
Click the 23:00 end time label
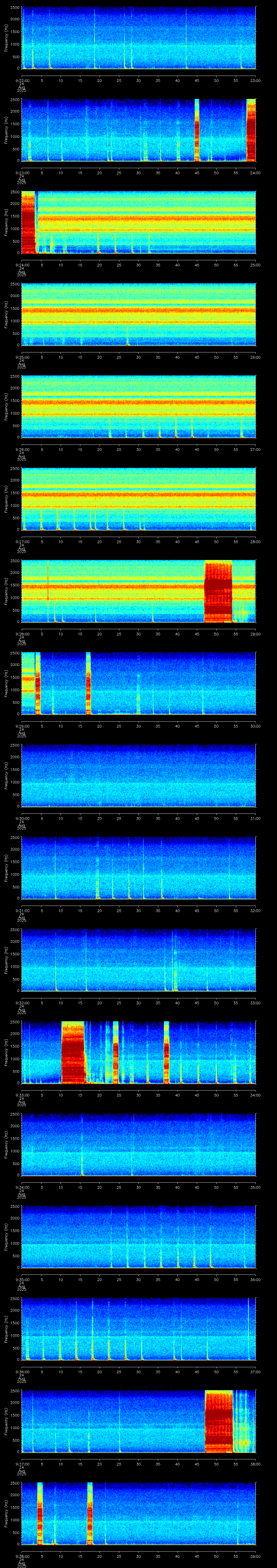(255, 80)
